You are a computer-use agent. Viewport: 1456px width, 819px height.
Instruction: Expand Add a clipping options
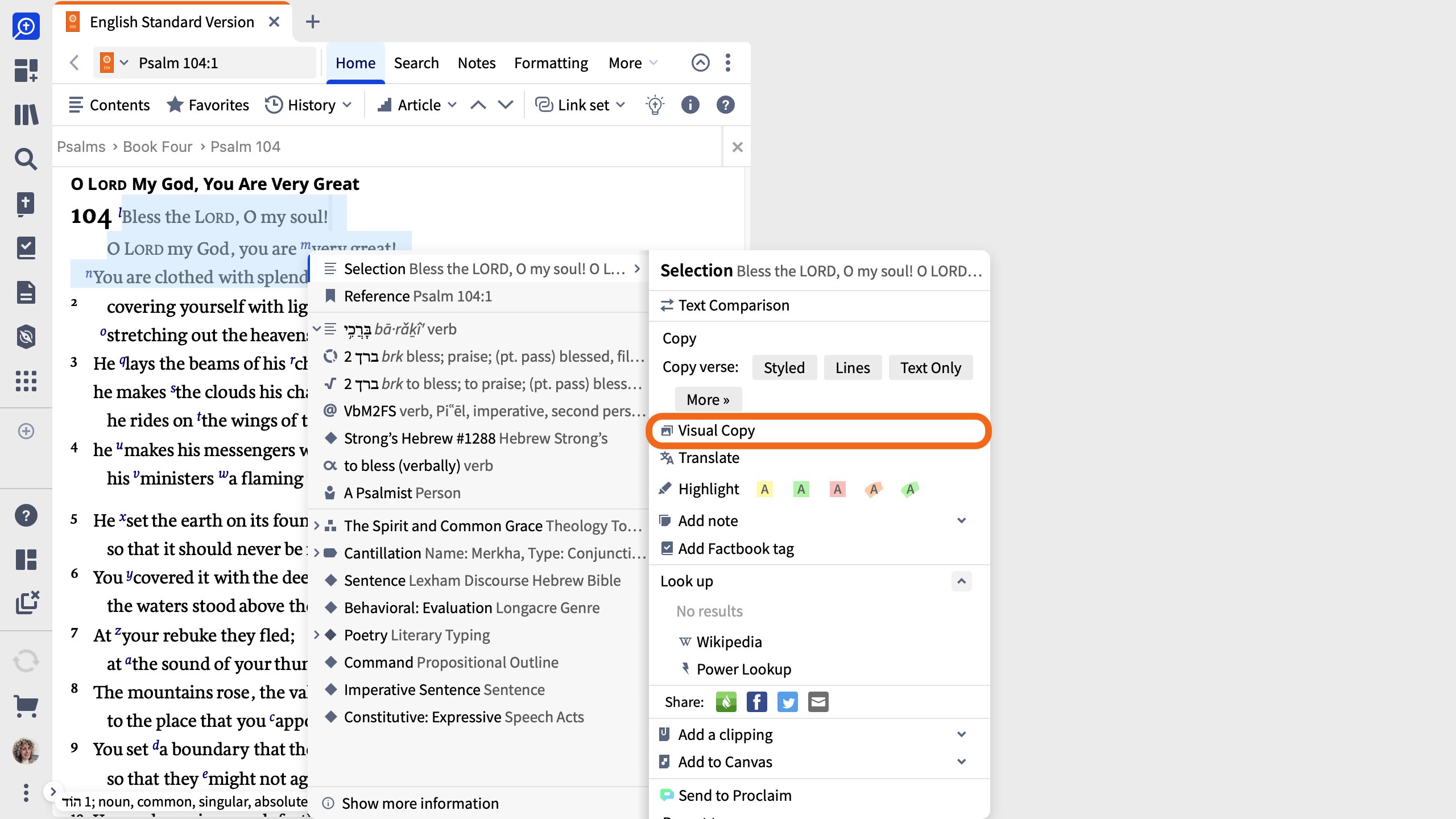[x=961, y=735]
